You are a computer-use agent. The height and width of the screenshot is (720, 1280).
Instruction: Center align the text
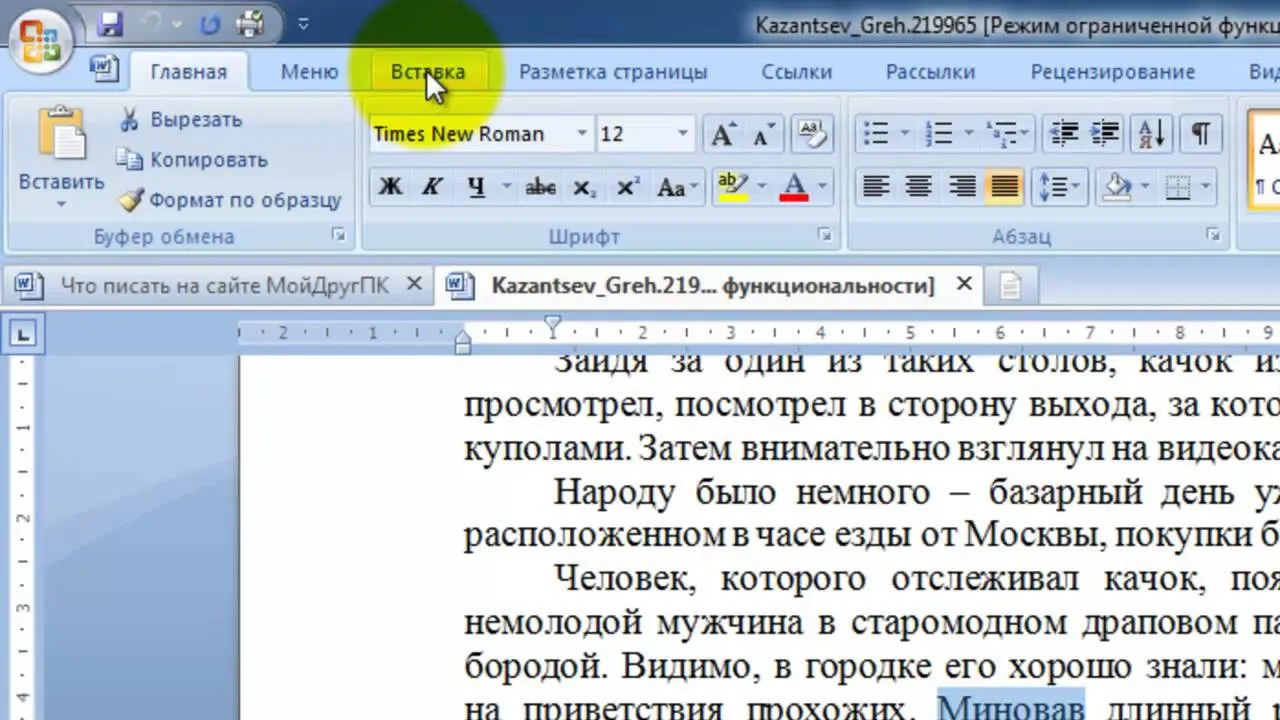(x=919, y=187)
